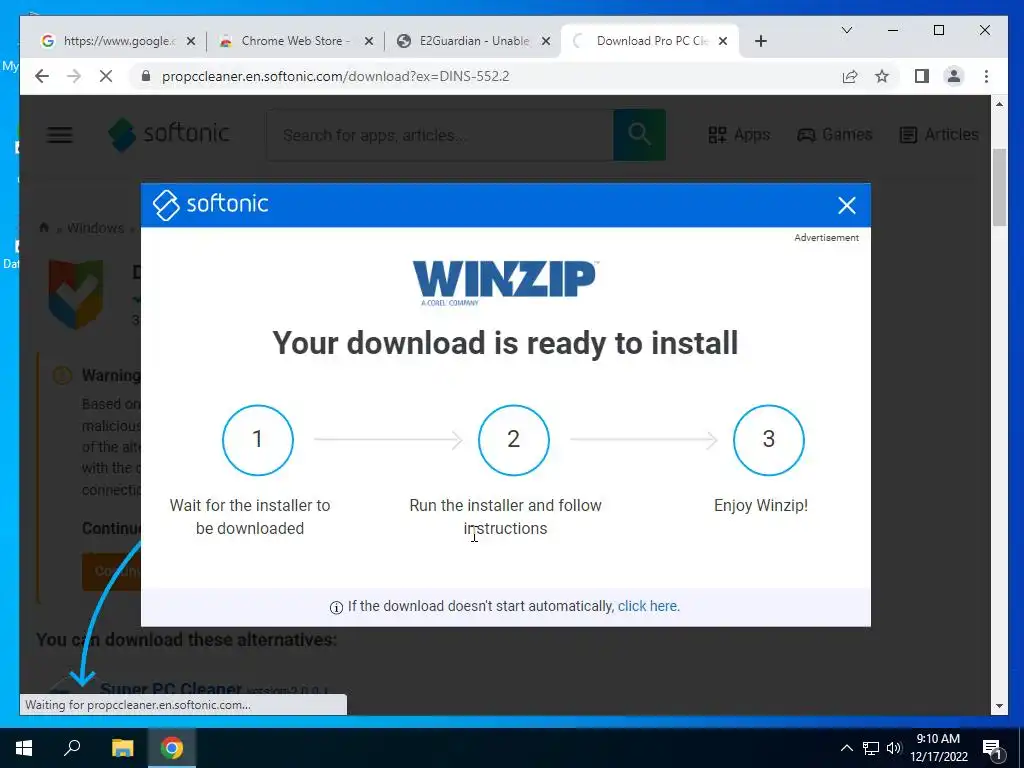Click the scrollbar down arrow

(x=999, y=706)
